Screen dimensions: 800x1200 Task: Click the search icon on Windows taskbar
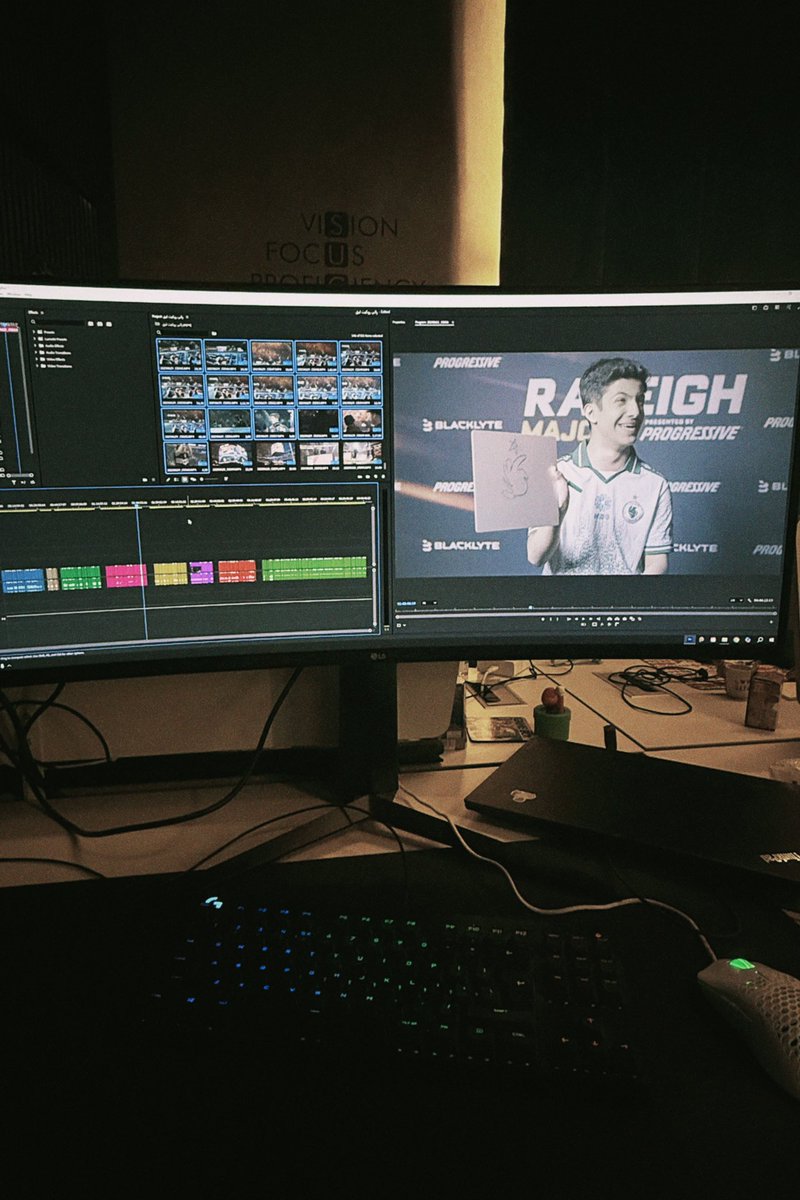760,640
